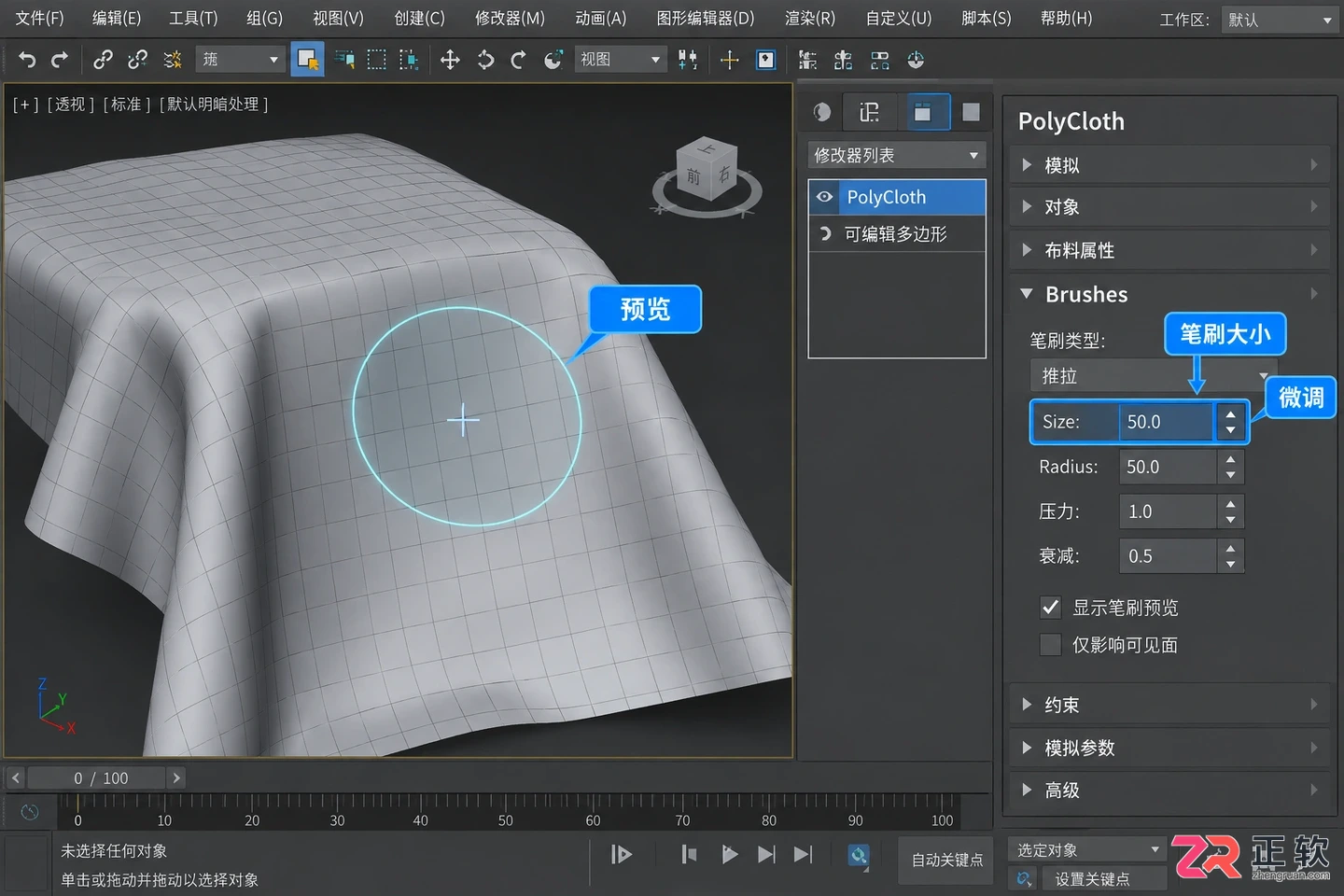
Task: Click the Play animation button
Action: click(730, 854)
